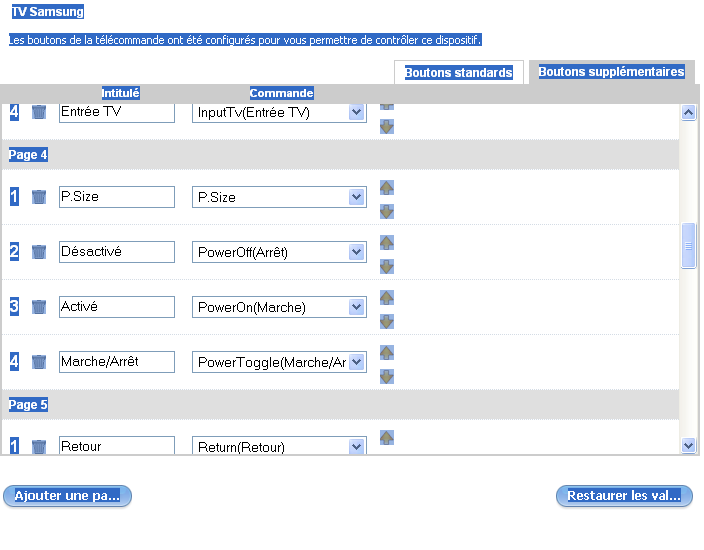The image size is (704, 550).
Task: Click trash icon for Désactivé row
Action: tap(39, 252)
